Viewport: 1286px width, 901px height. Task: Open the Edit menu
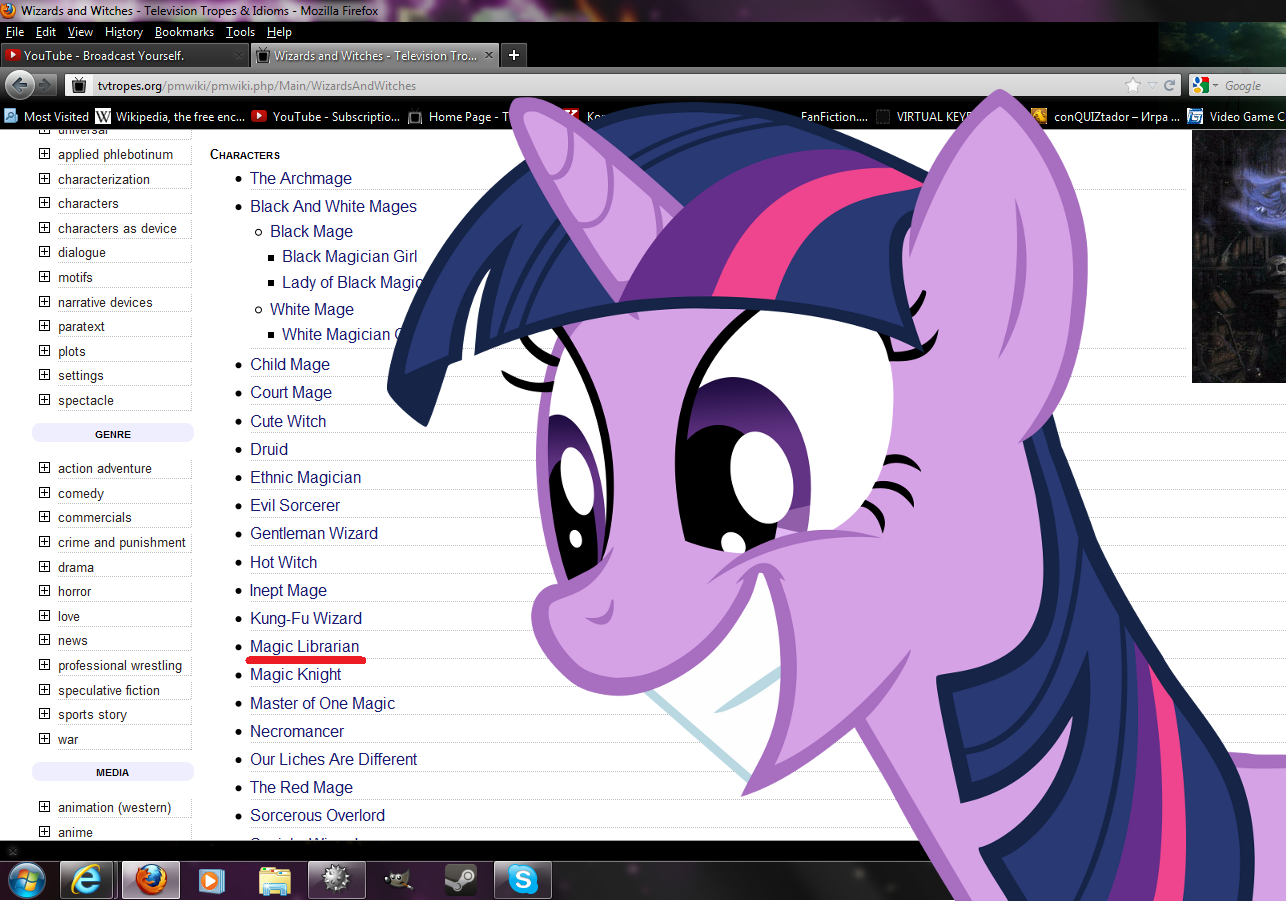(46, 32)
